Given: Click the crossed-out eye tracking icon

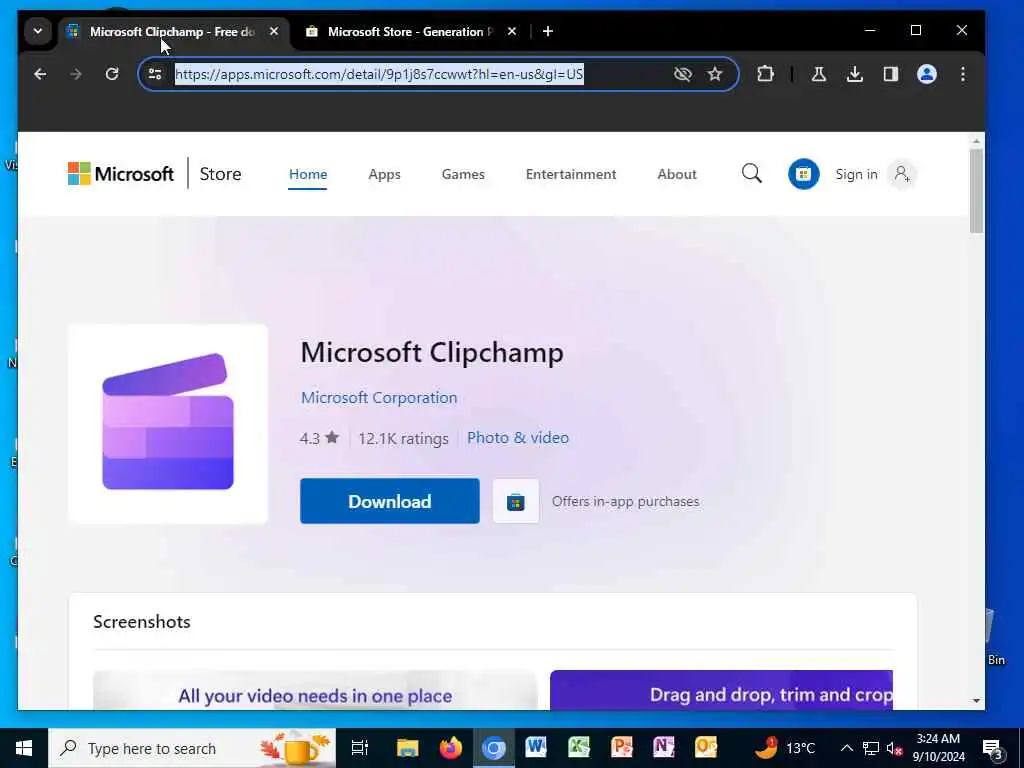Looking at the screenshot, I should point(682,74).
